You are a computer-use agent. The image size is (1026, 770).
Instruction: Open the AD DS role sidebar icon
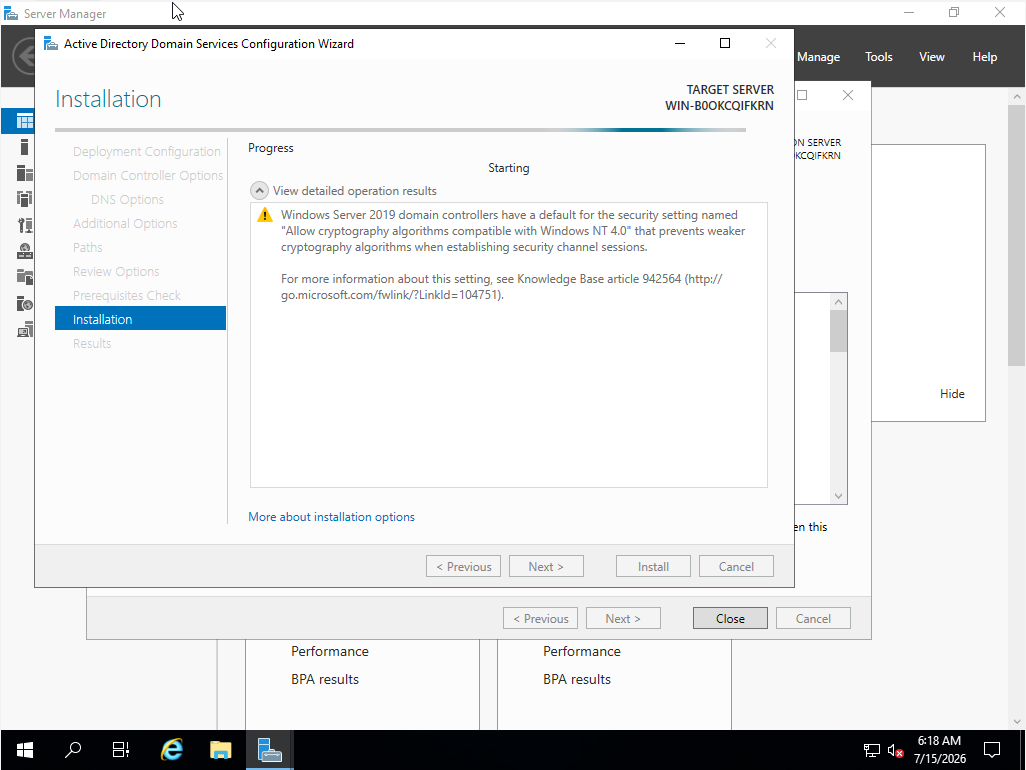24,198
